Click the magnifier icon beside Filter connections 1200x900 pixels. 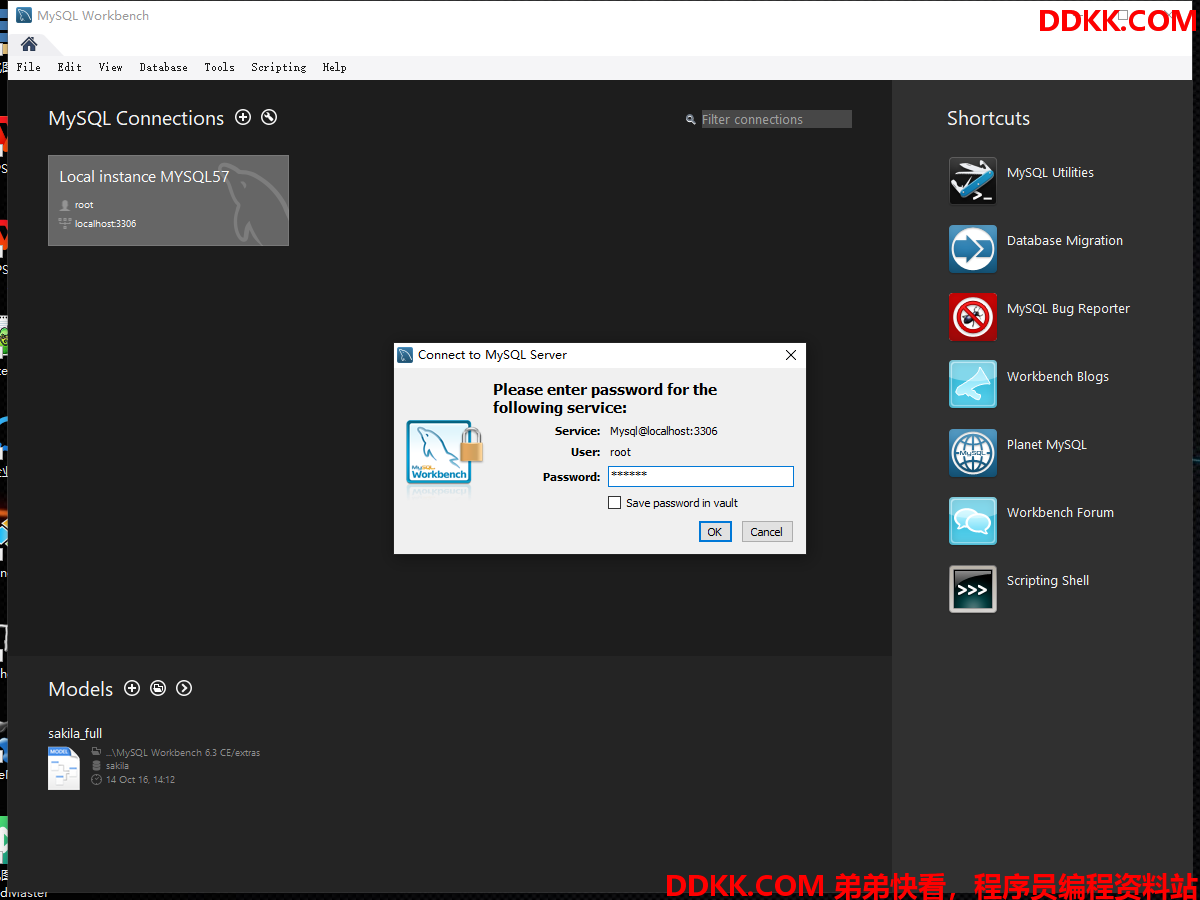coord(690,119)
